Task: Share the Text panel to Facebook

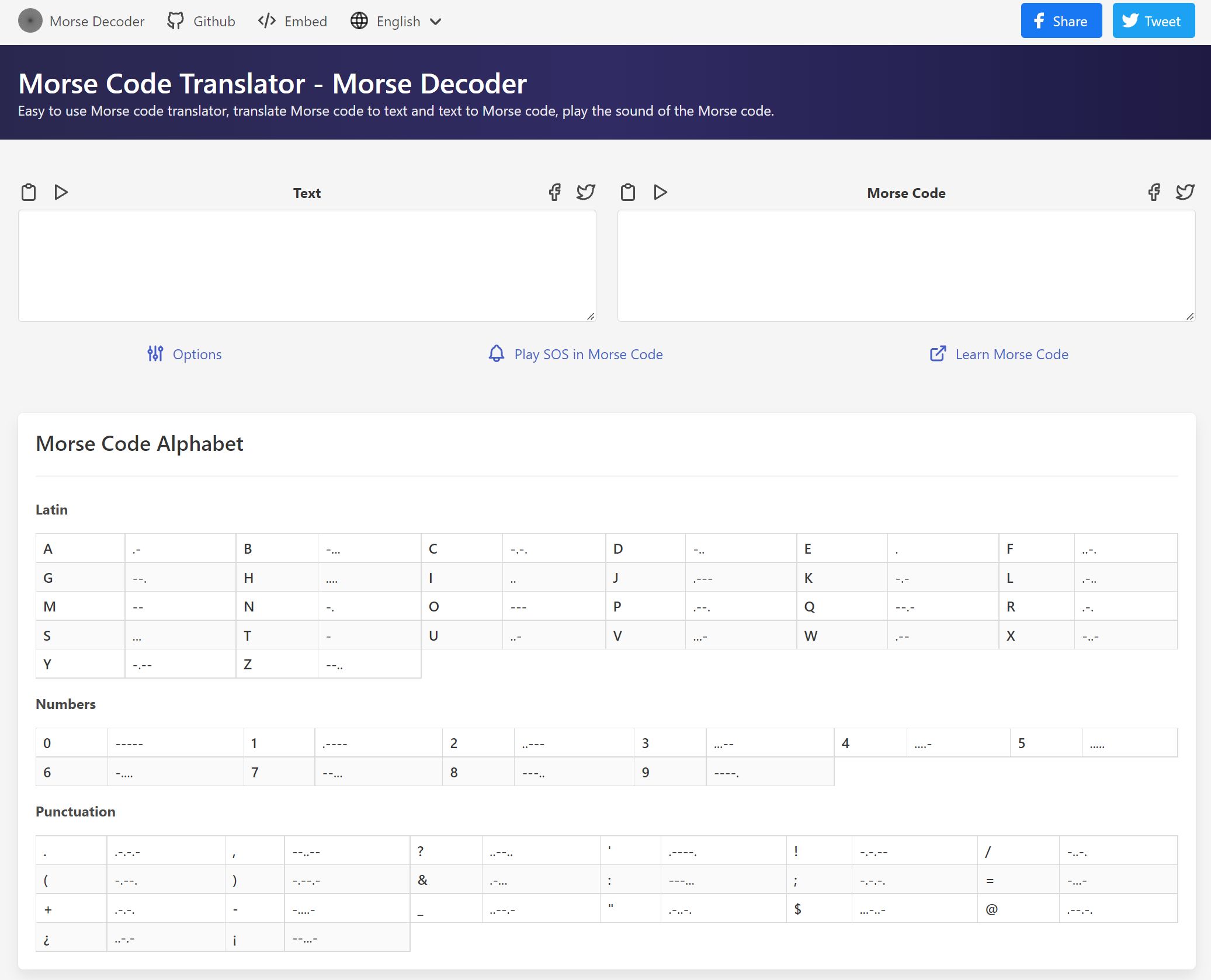Action: point(554,192)
